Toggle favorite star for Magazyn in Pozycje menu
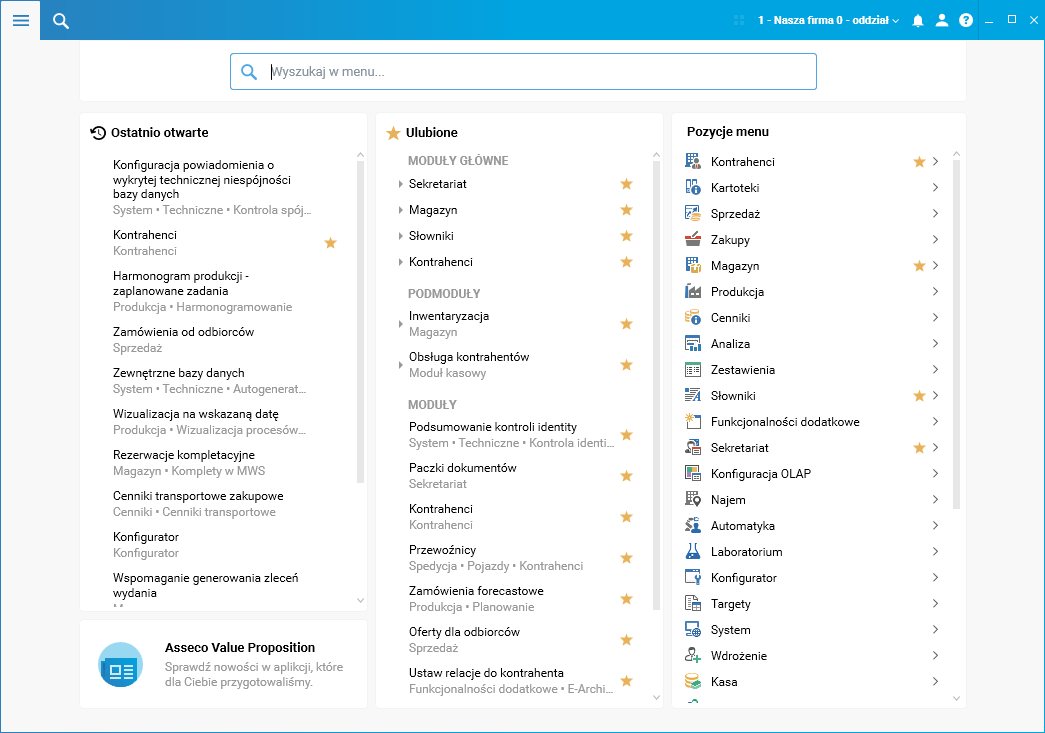Viewport: 1045px width, 733px height. click(919, 265)
